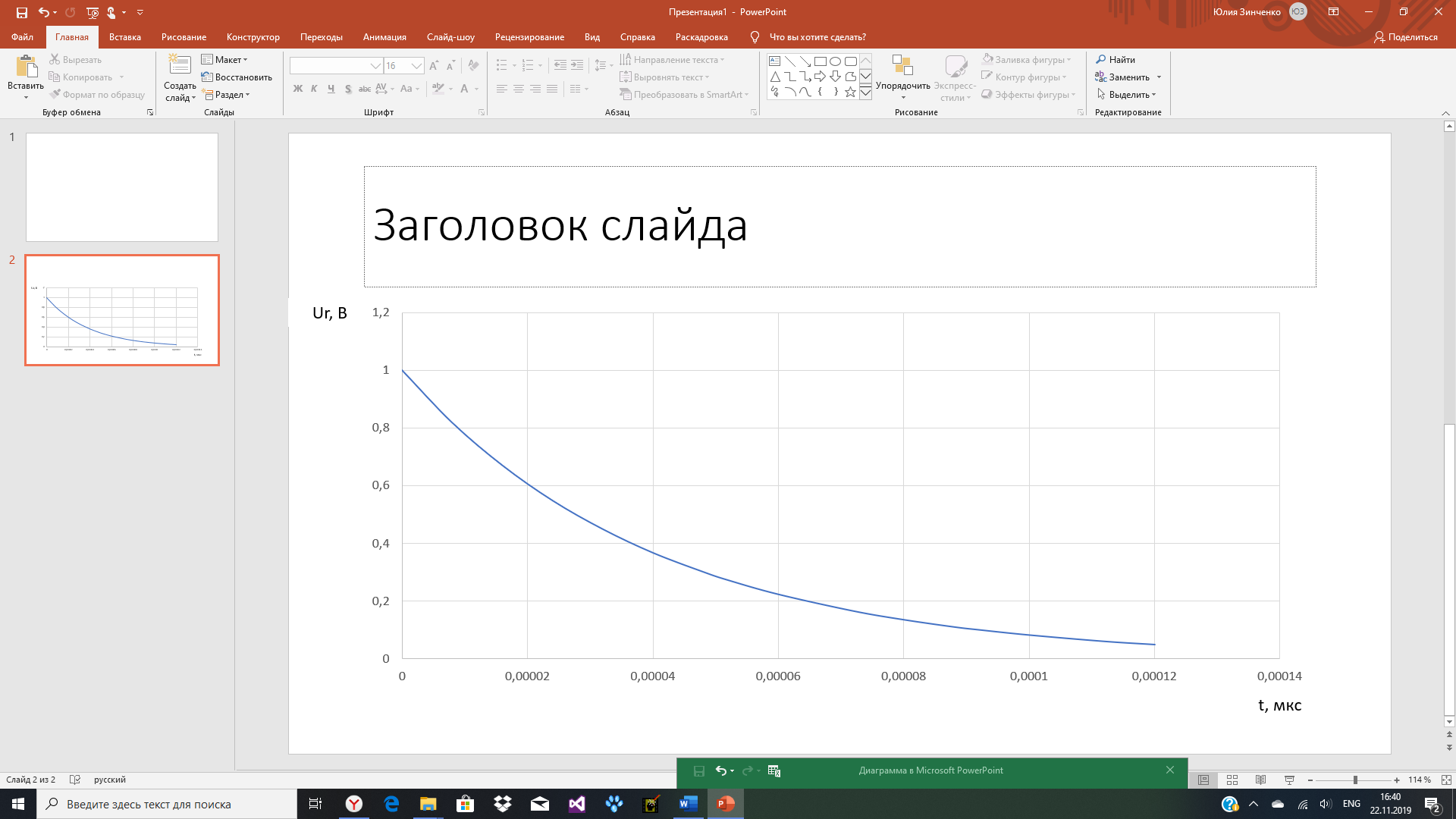The width and height of the screenshot is (1456, 819).
Task: Select slide 1 thumbnail
Action: tap(122, 187)
